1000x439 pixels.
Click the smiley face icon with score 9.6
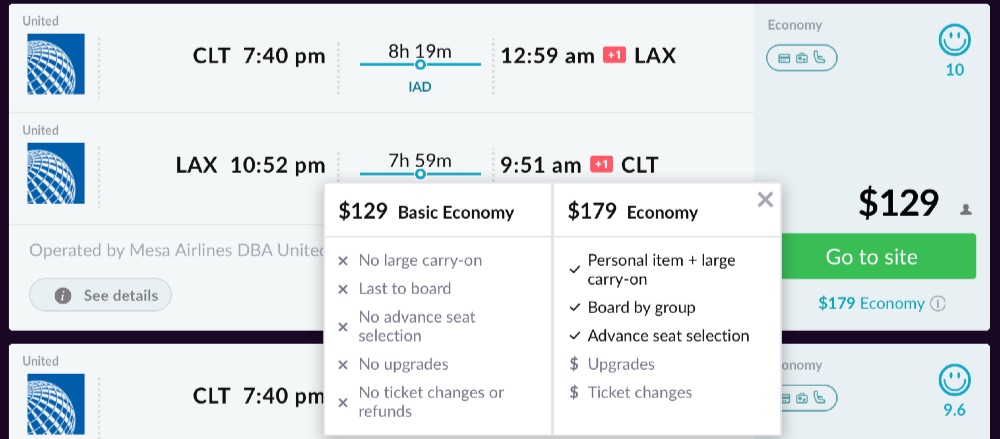click(955, 380)
